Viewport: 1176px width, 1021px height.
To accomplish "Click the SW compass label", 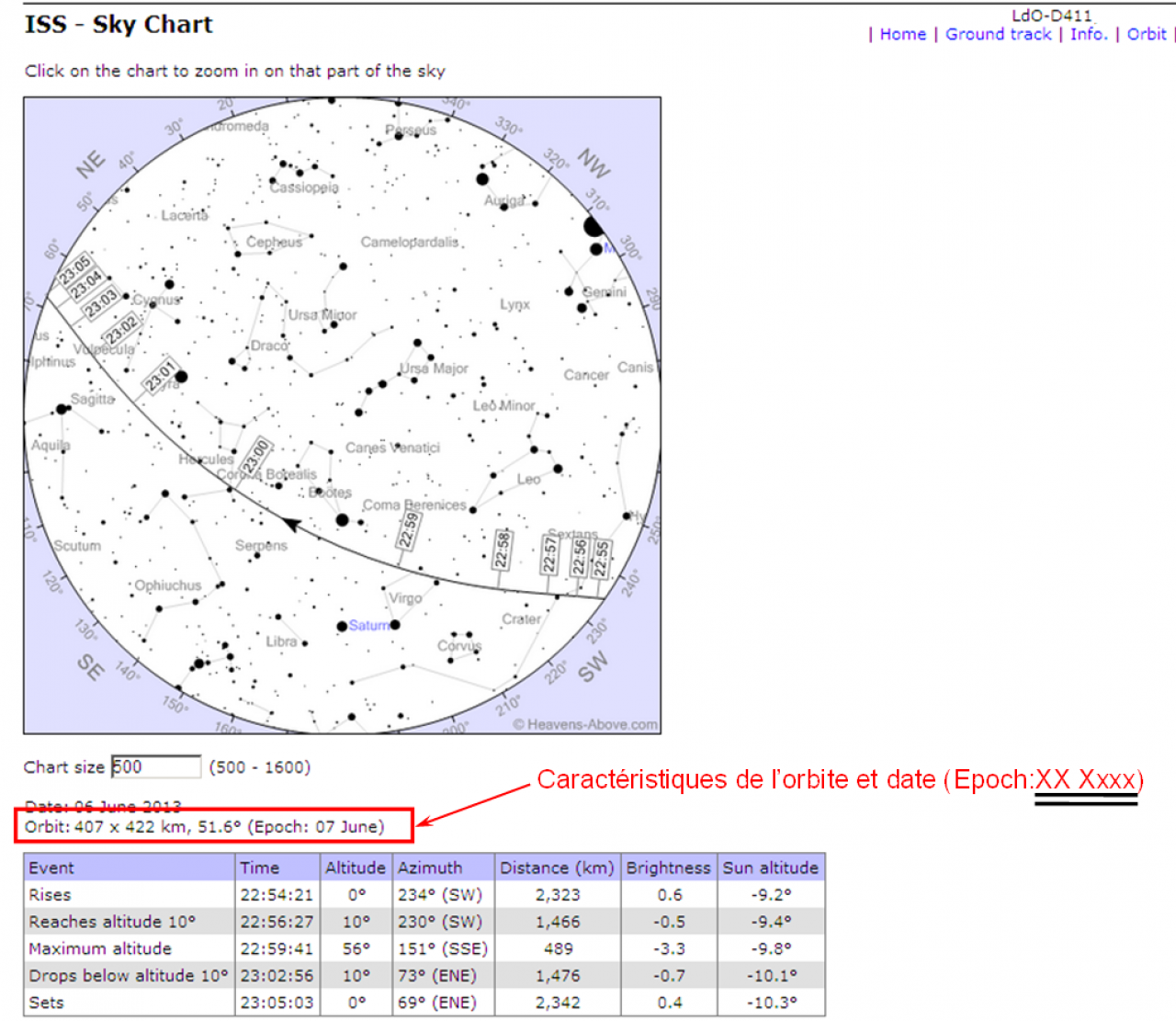I will pyautogui.click(x=594, y=666).
